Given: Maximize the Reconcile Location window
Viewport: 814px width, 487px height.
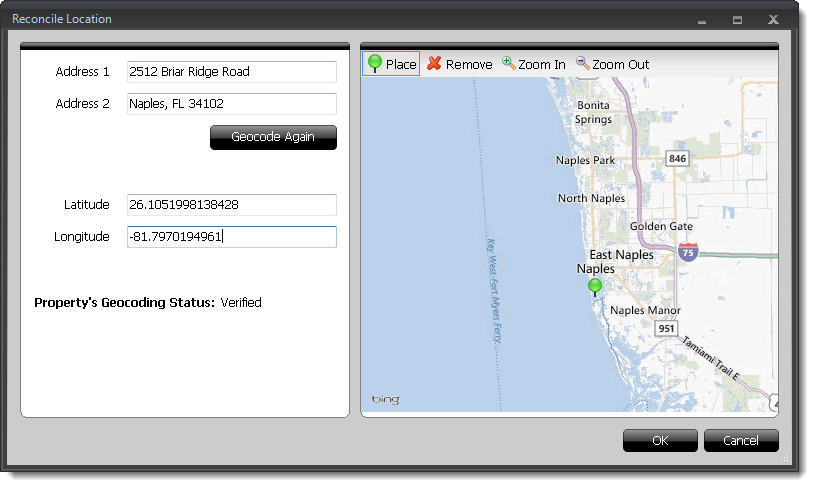Looking at the screenshot, I should [737, 19].
